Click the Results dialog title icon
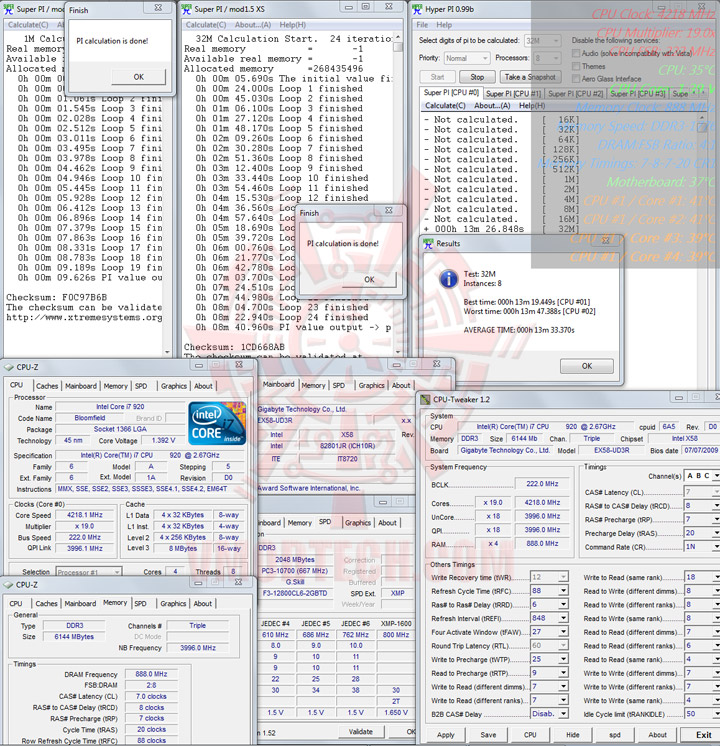720x746 pixels. click(x=428, y=244)
